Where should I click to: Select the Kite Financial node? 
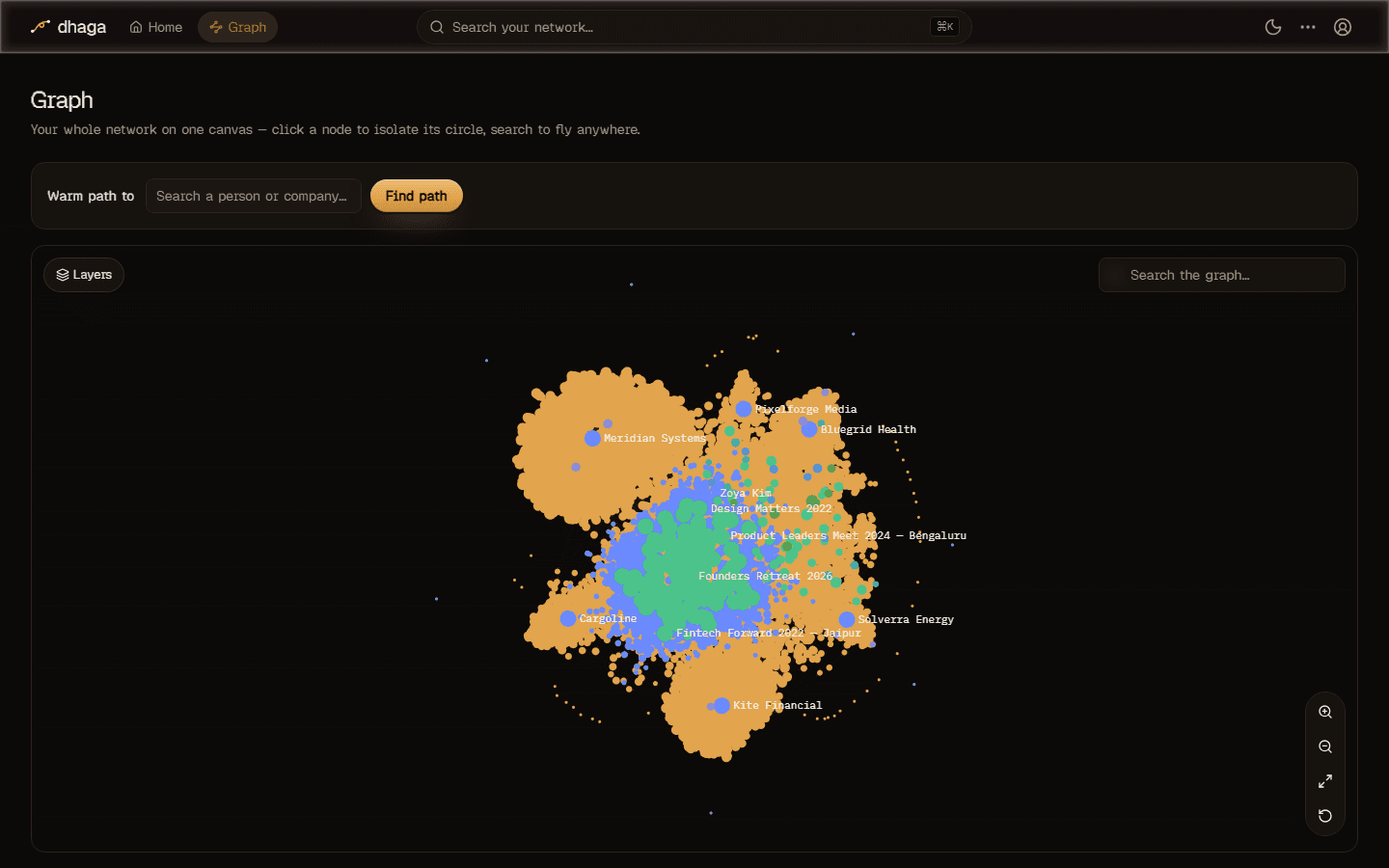(x=722, y=706)
